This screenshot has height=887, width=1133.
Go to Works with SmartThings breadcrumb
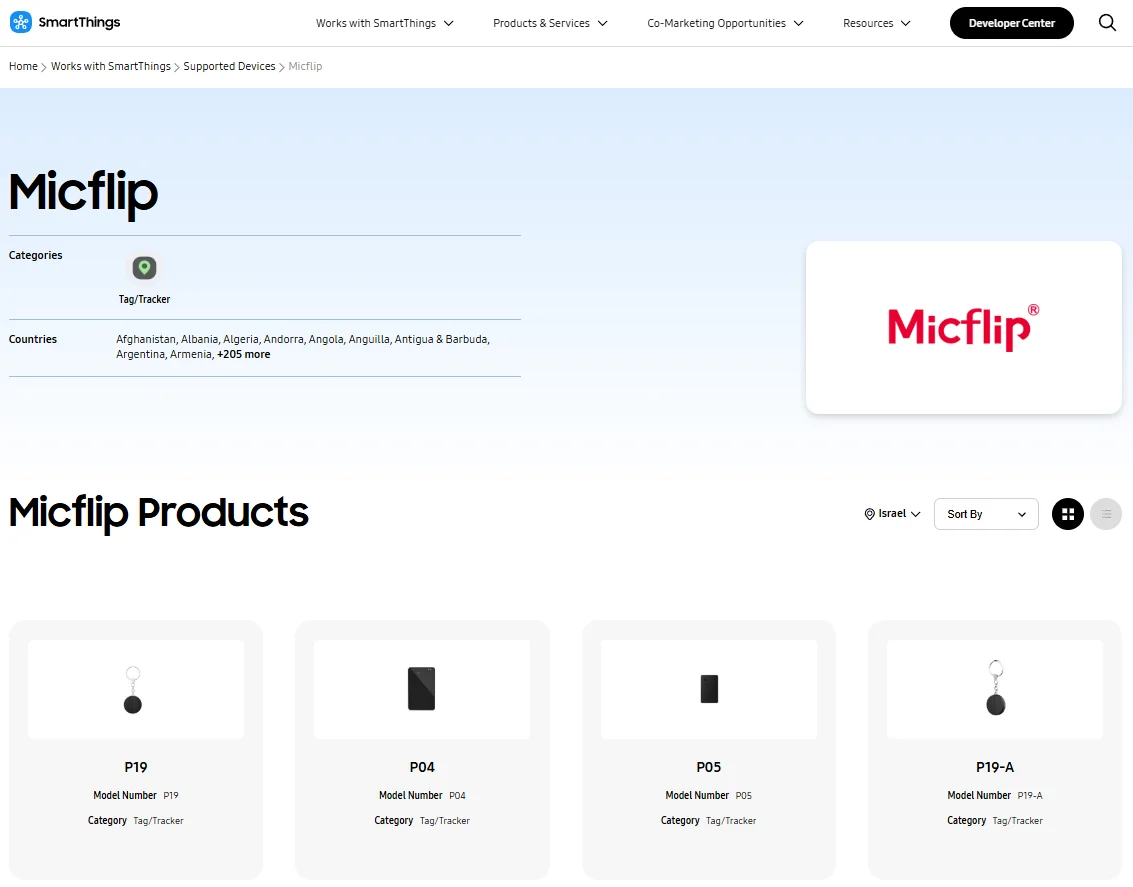tap(111, 66)
